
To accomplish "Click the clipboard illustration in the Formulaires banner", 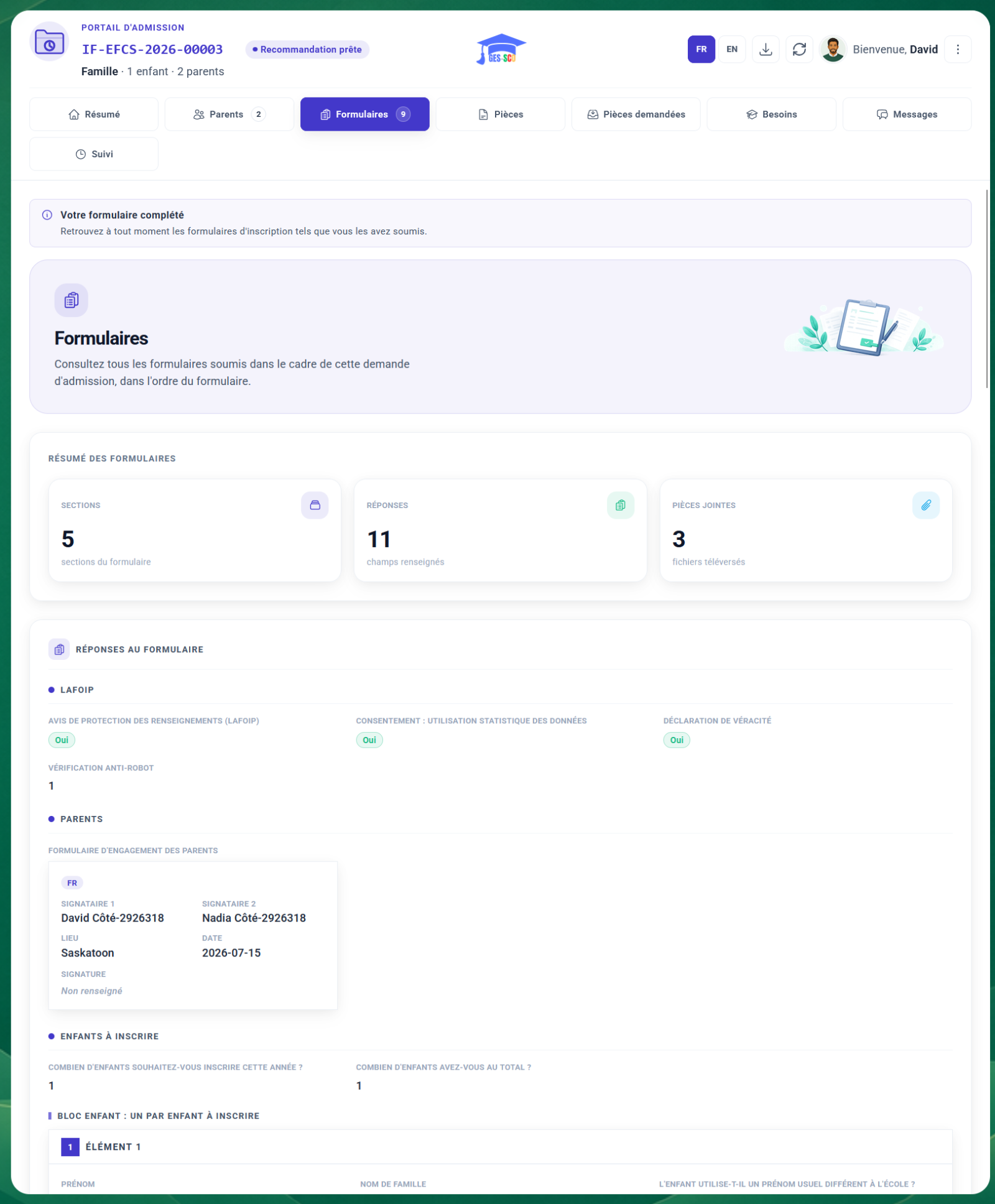I will click(864, 327).
